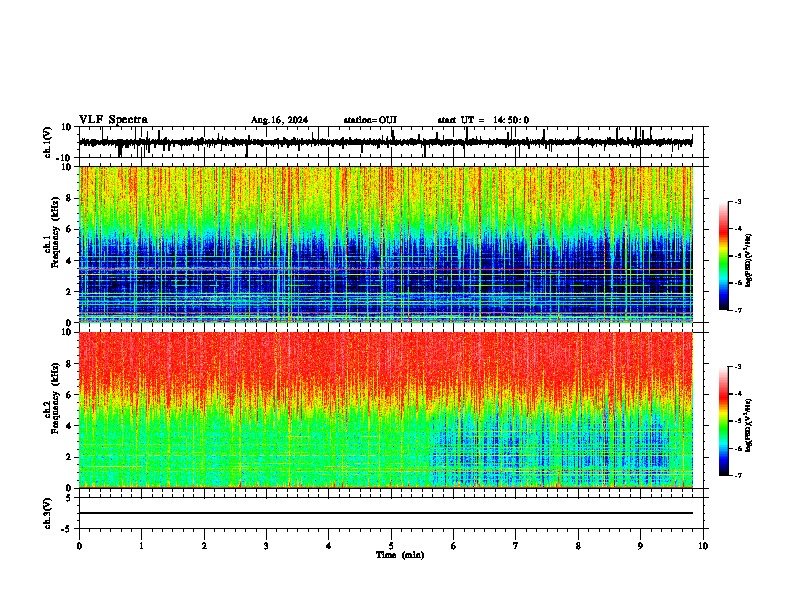Click time axis tick label "1"

(x=141, y=546)
